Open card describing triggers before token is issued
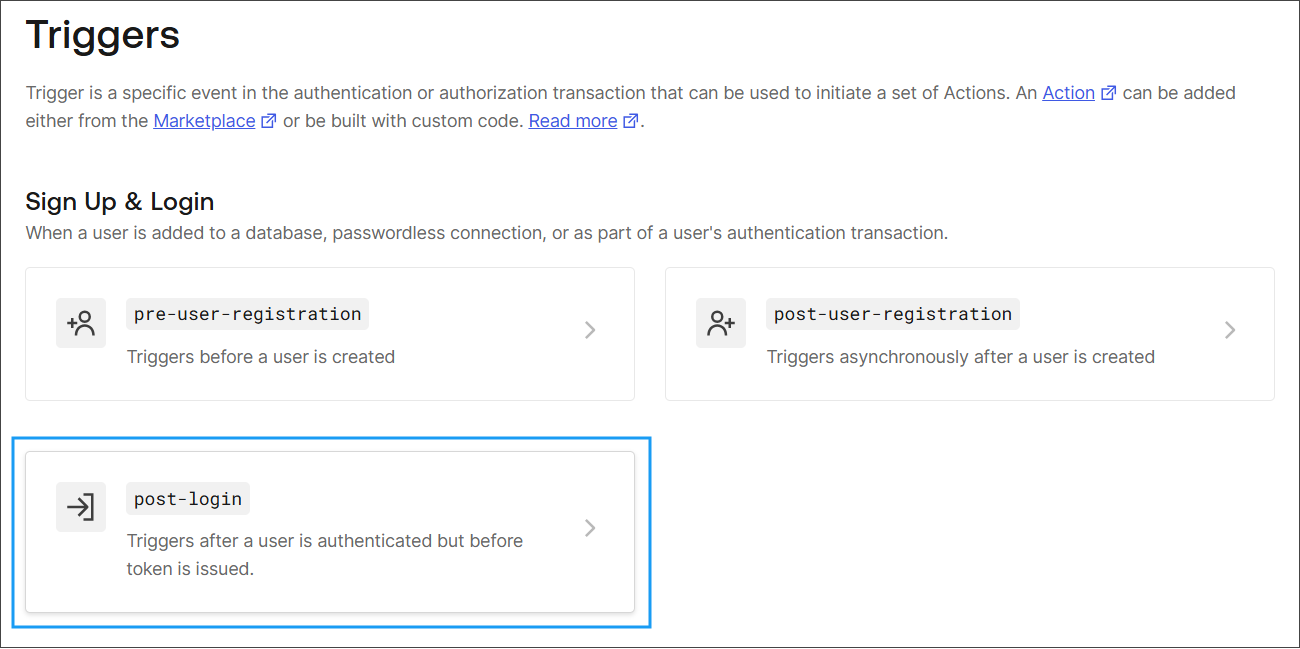 [x=330, y=532]
